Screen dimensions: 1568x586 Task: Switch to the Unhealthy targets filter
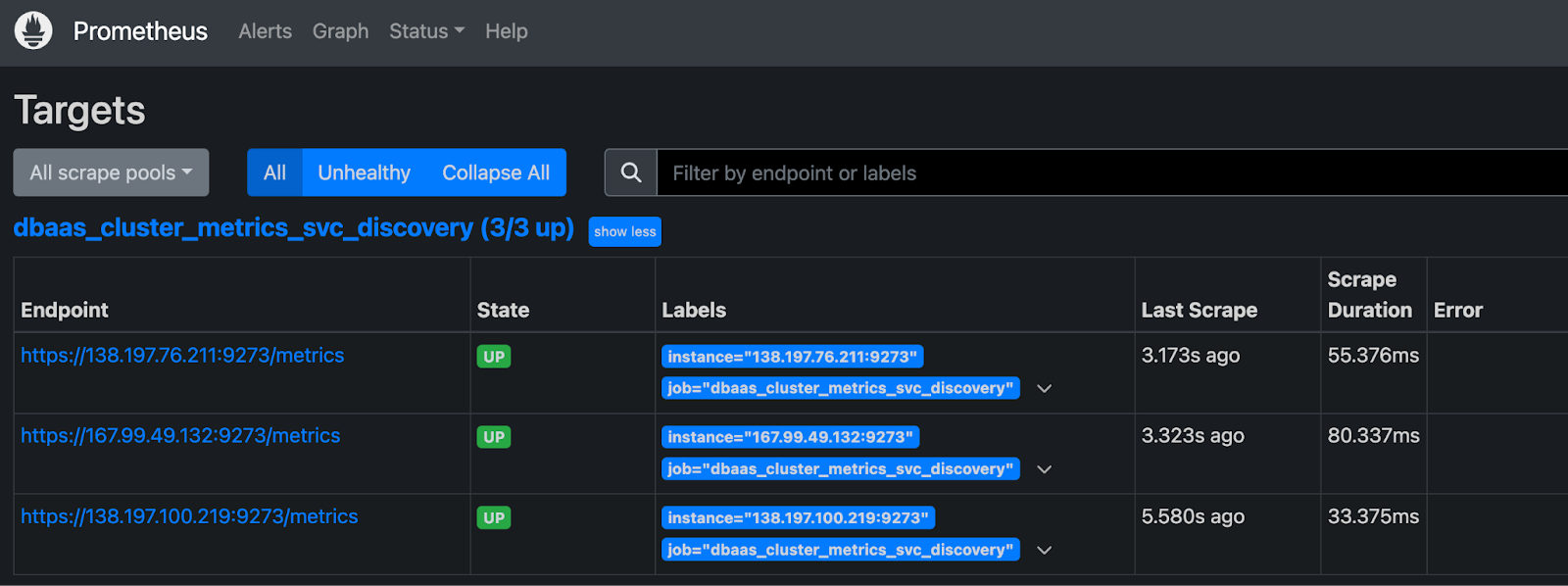click(364, 172)
